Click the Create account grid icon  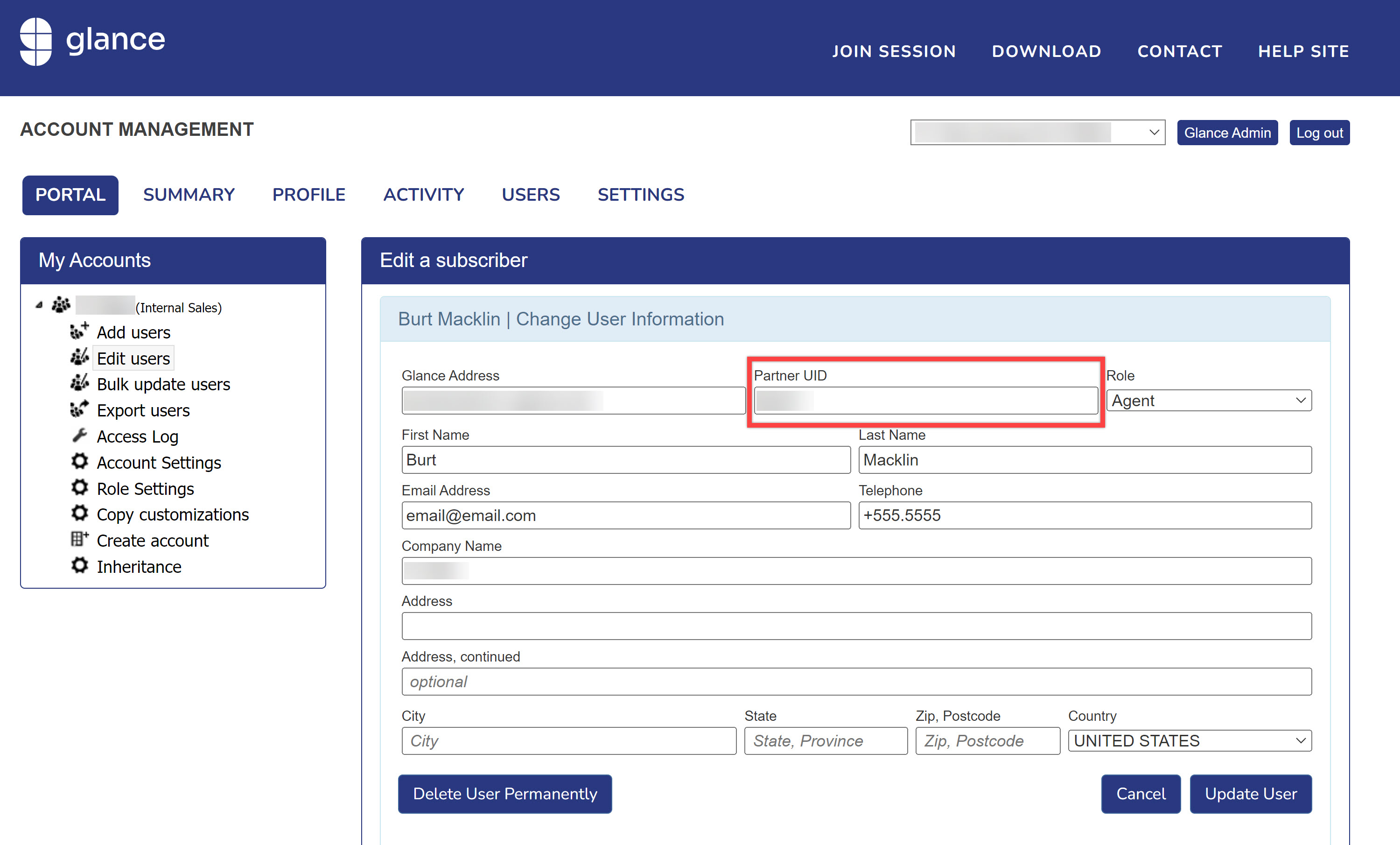[79, 539]
